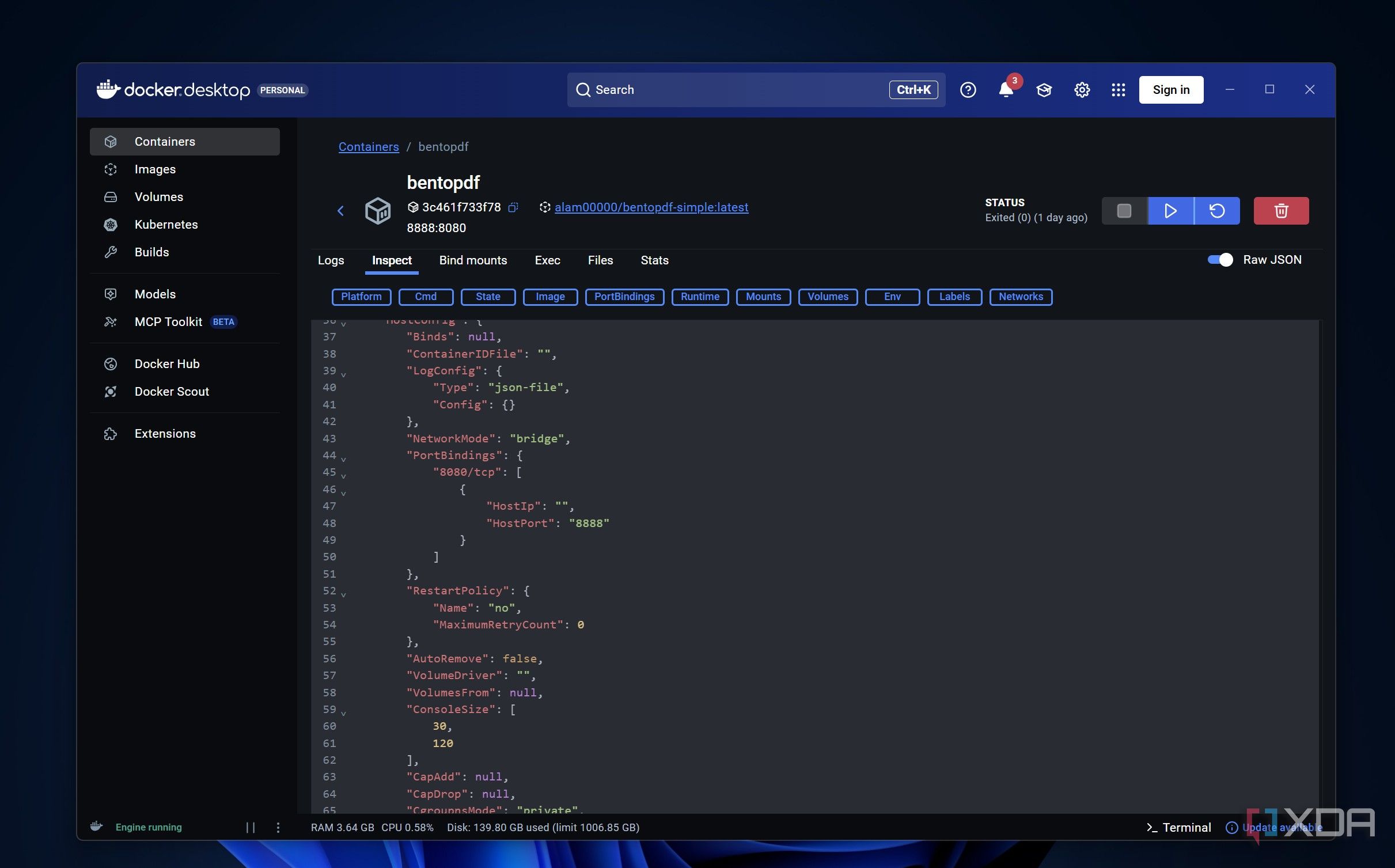Open Docker Scout in the sidebar

click(184, 392)
